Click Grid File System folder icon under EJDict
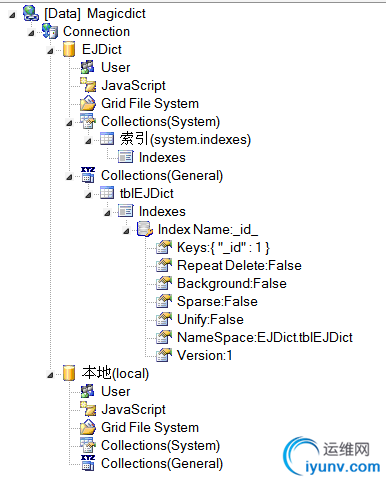The height and width of the screenshot is (483, 386). (88, 103)
